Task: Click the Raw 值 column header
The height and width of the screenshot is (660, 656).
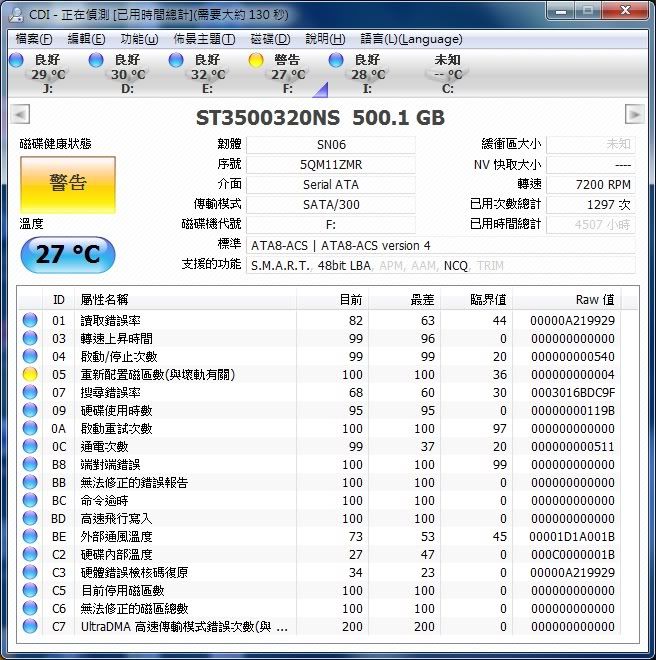Action: tap(566, 300)
